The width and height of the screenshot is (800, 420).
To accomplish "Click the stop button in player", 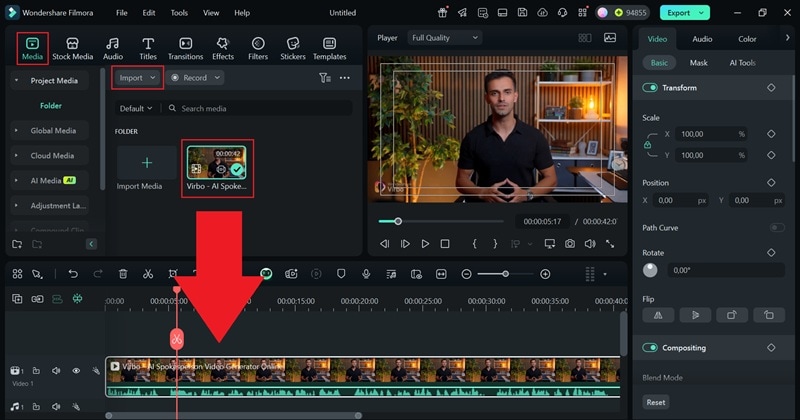I will coord(445,244).
